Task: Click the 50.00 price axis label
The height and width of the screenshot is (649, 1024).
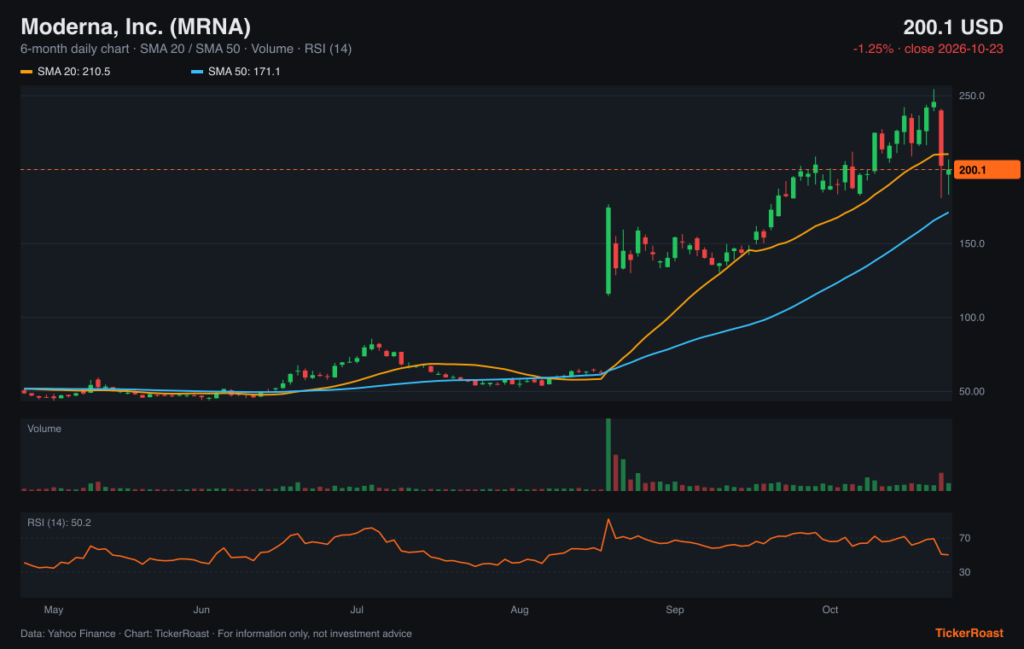Action: coord(971,392)
